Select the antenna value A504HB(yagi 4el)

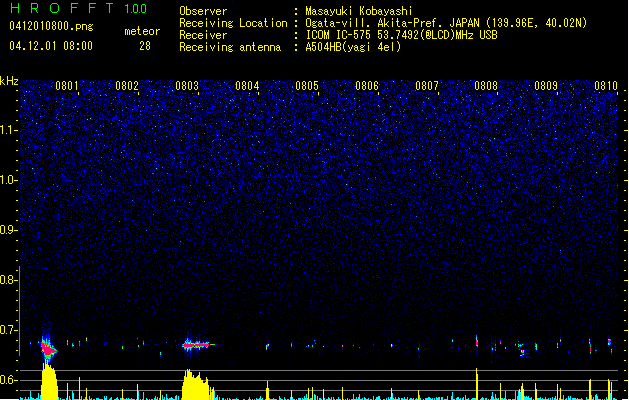coord(353,47)
